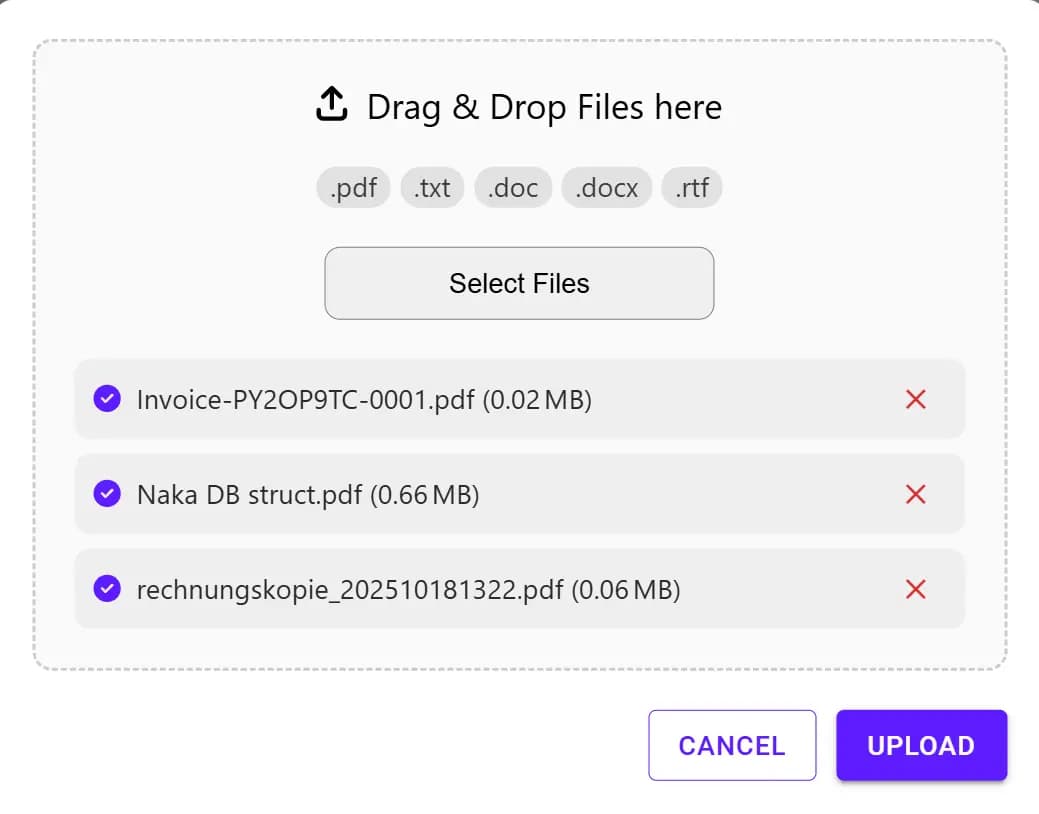Click the purple checkmark beside Invoice-PY2OP9TC-0001.pdf
This screenshot has width=1039, height=814.
click(106, 400)
